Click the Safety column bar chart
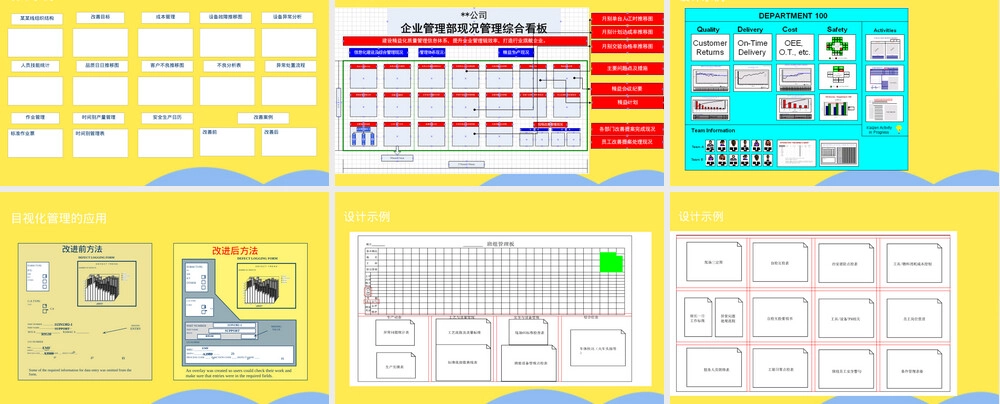 (x=837, y=107)
